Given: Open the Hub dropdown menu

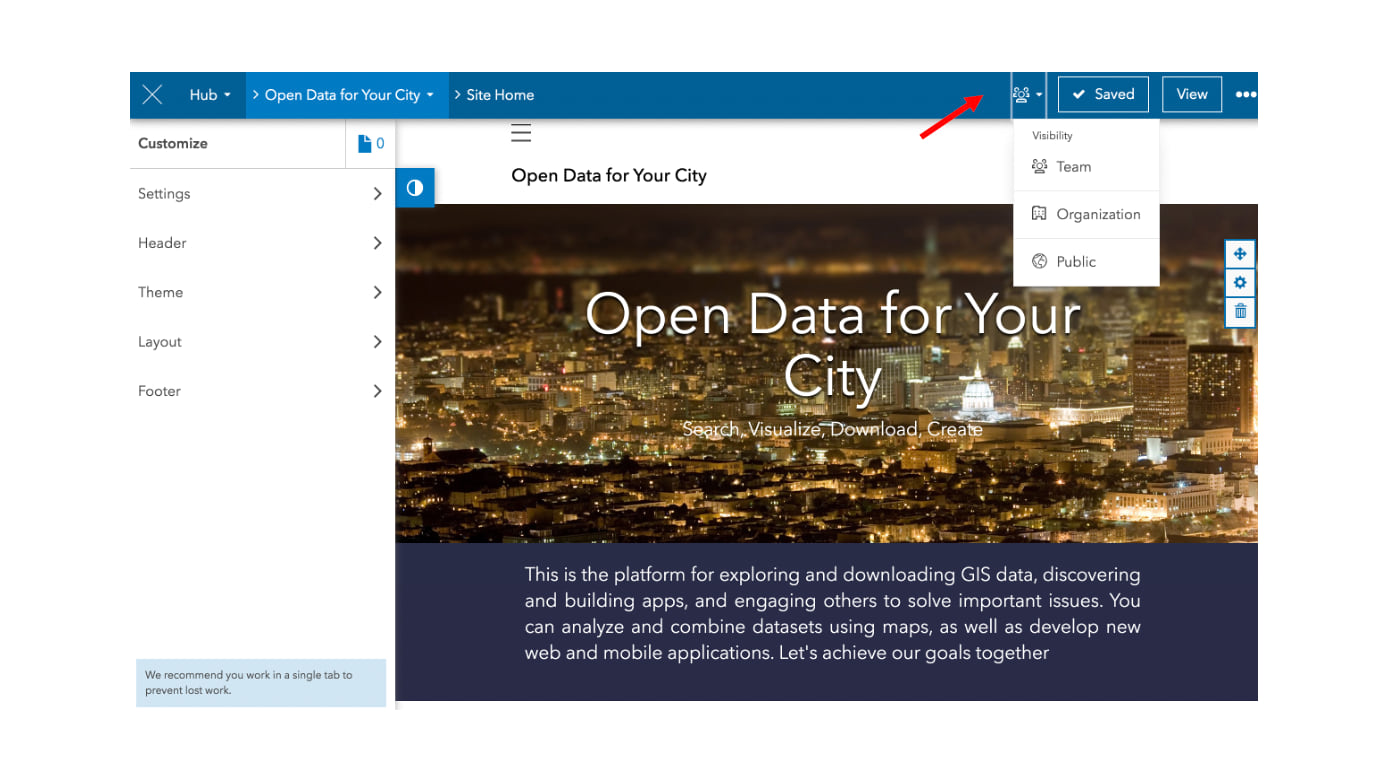Looking at the screenshot, I should click(x=210, y=95).
